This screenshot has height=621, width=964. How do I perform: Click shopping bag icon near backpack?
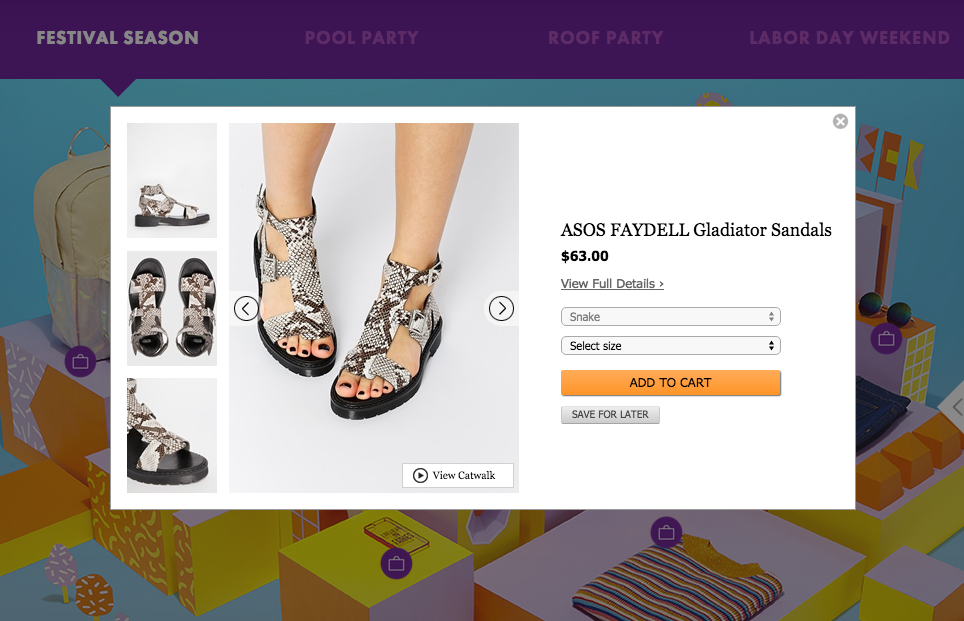(80, 360)
